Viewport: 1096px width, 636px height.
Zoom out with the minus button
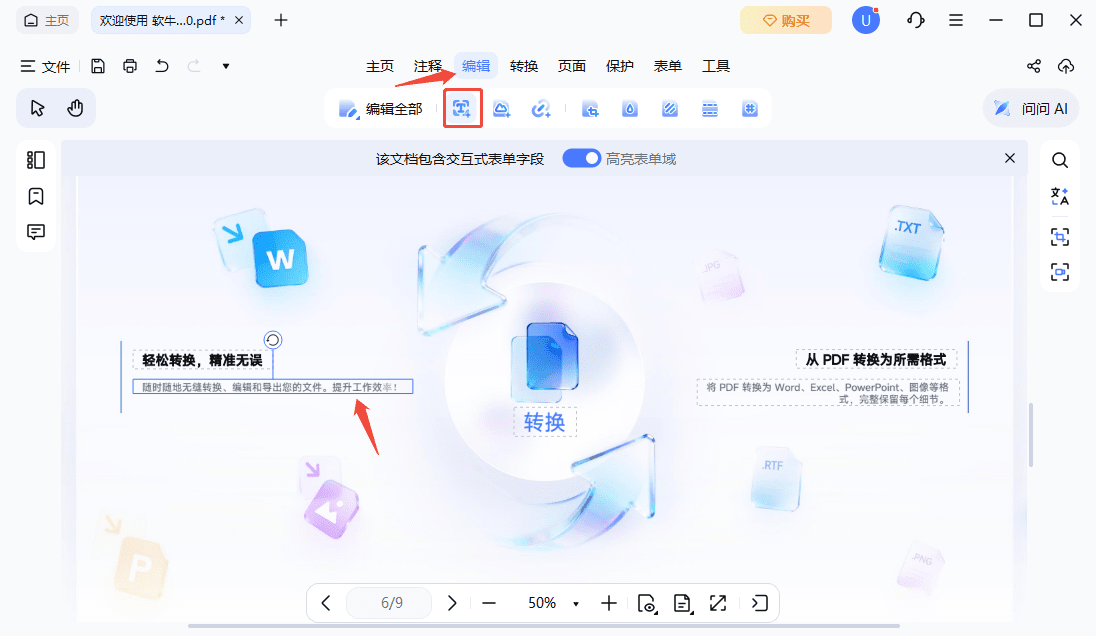pos(489,603)
